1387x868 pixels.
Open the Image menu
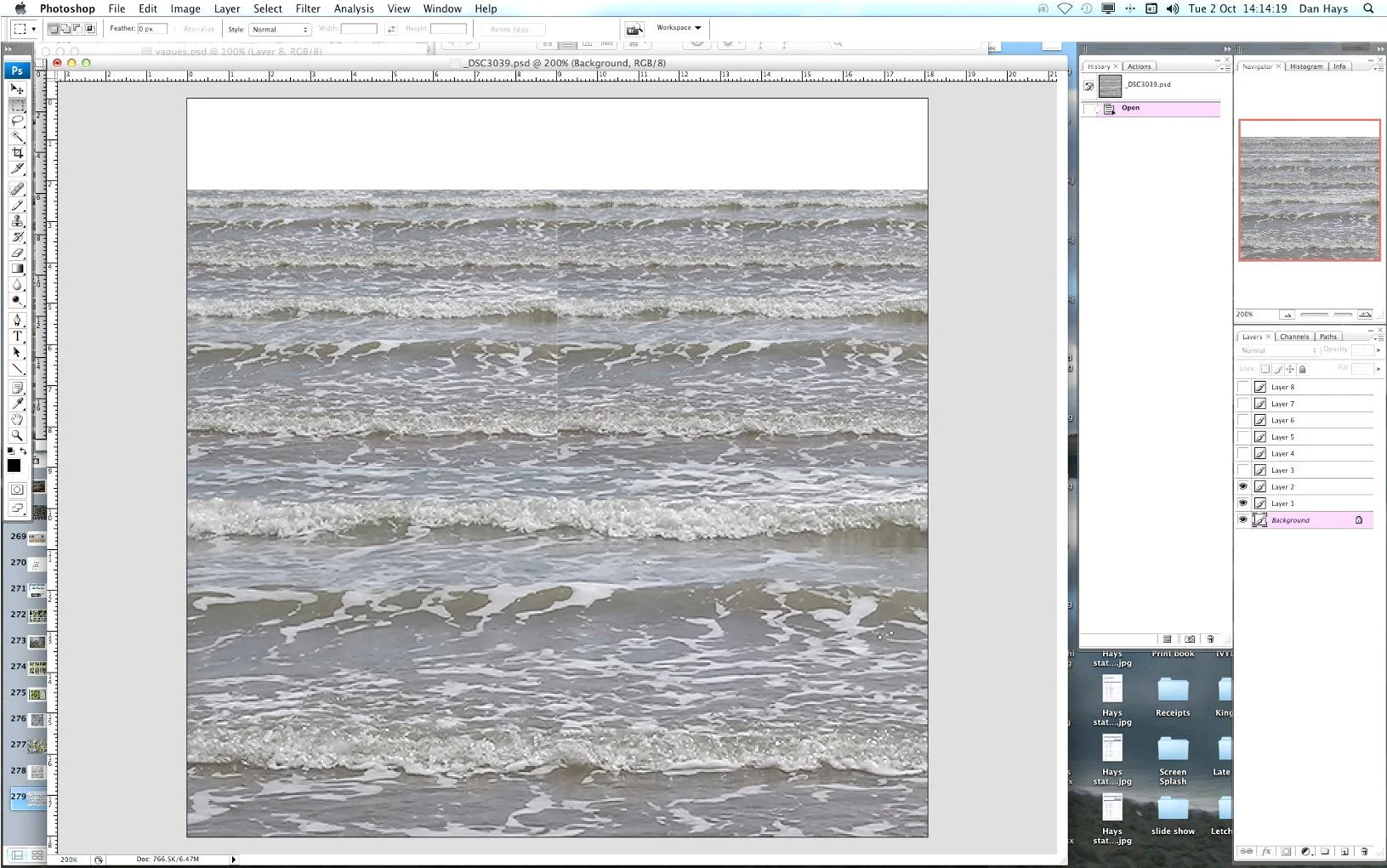tap(185, 9)
